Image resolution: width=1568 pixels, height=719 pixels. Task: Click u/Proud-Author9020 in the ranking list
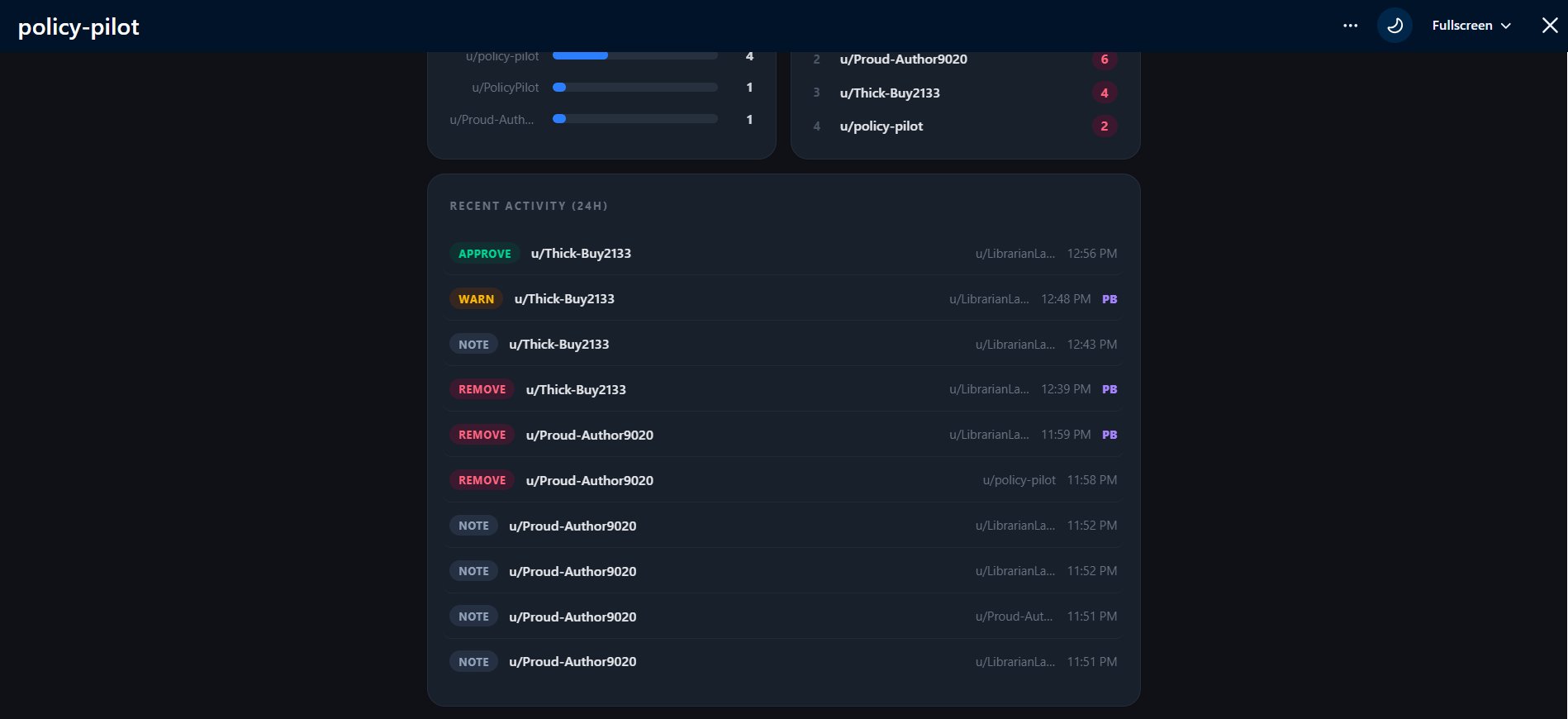pyautogui.click(x=903, y=60)
